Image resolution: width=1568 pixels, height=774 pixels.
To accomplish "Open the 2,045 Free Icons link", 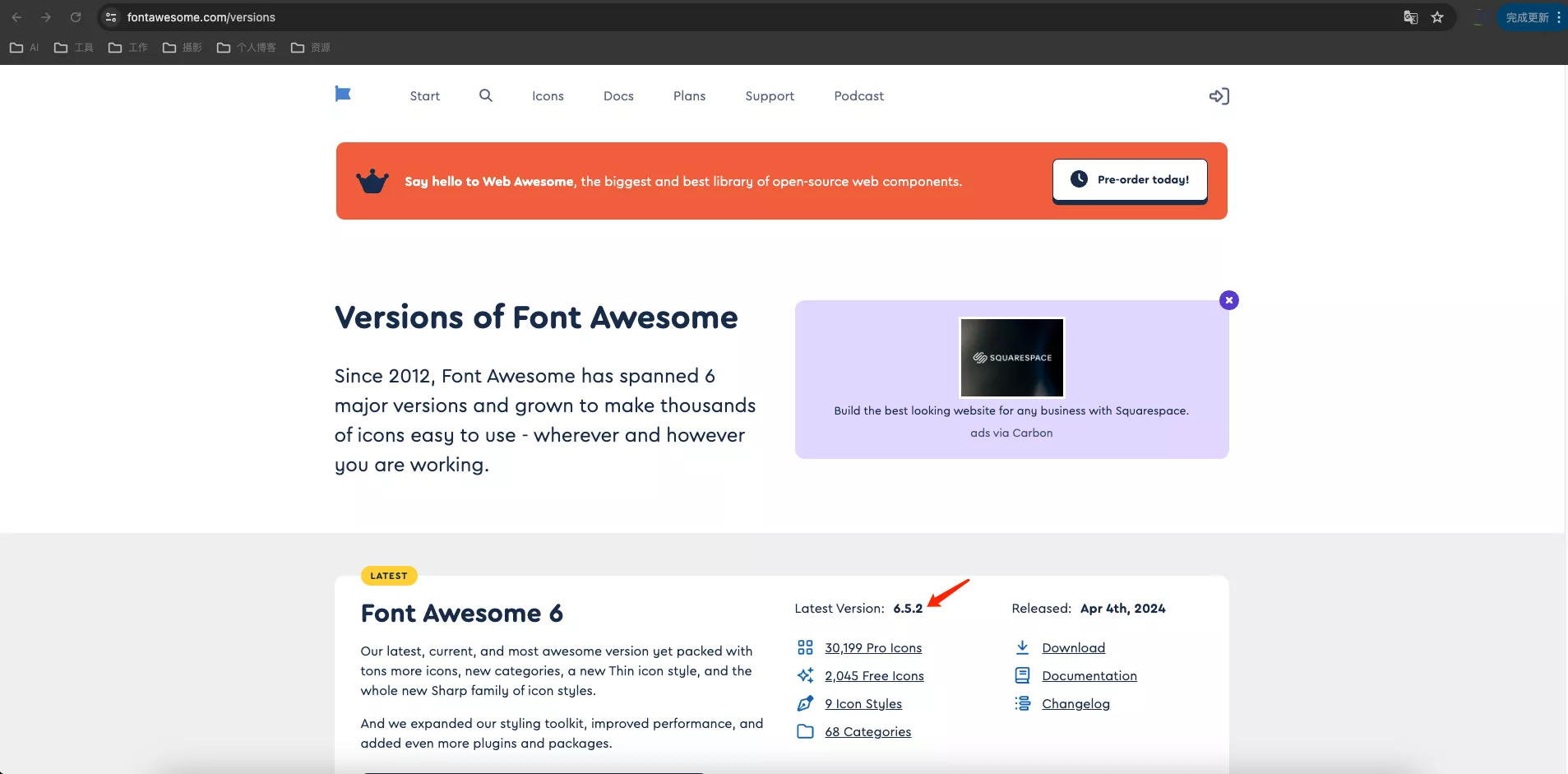I will click(874, 676).
